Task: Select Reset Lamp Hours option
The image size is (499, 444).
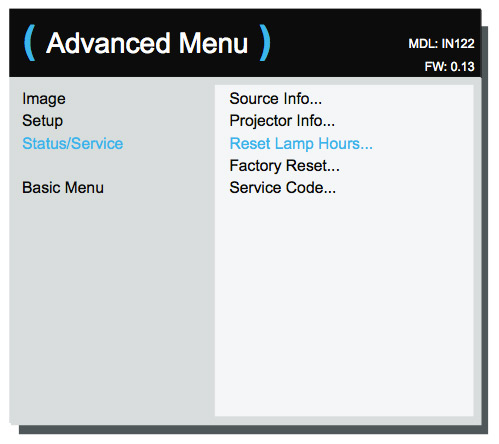Action: [301, 144]
